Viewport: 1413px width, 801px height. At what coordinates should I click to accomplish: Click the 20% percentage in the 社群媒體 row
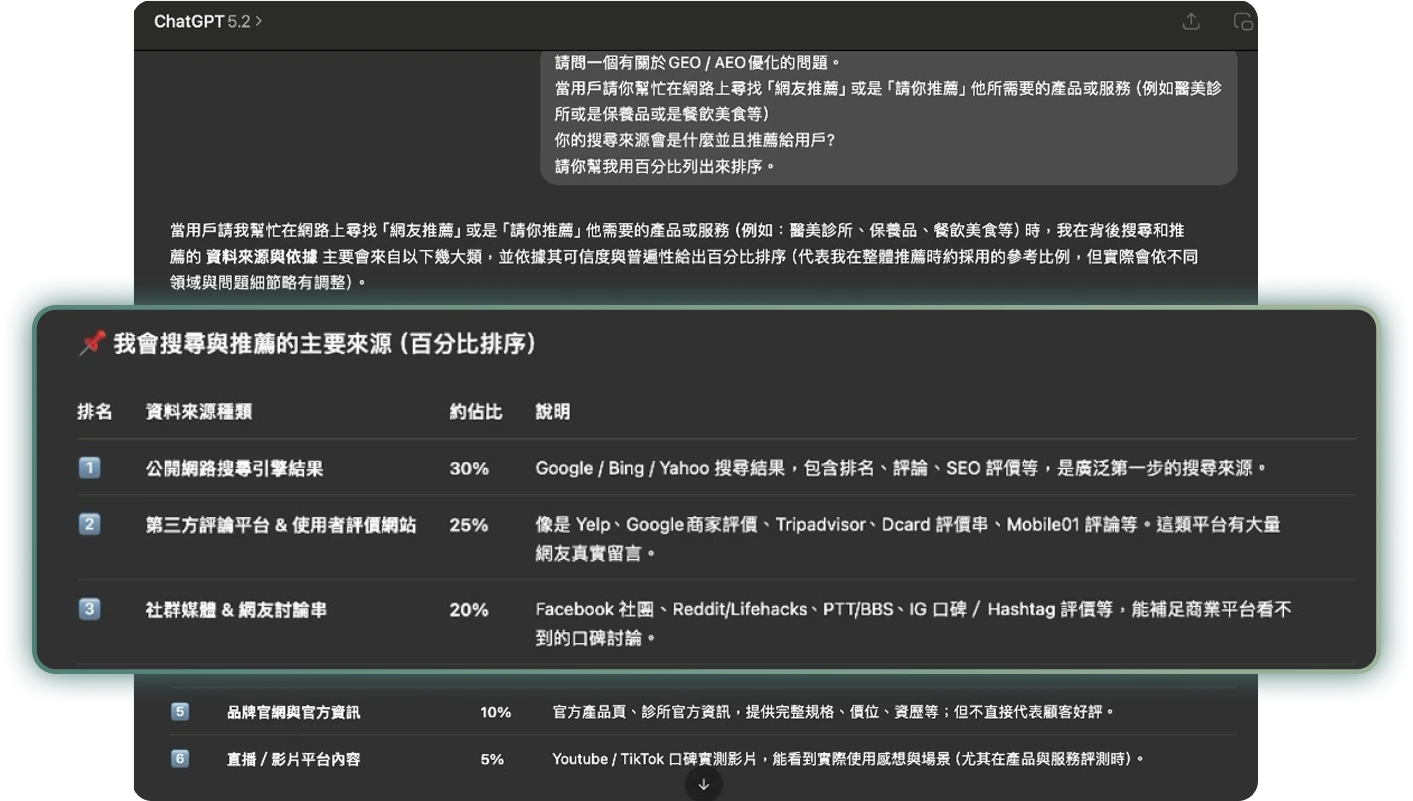tap(468, 608)
